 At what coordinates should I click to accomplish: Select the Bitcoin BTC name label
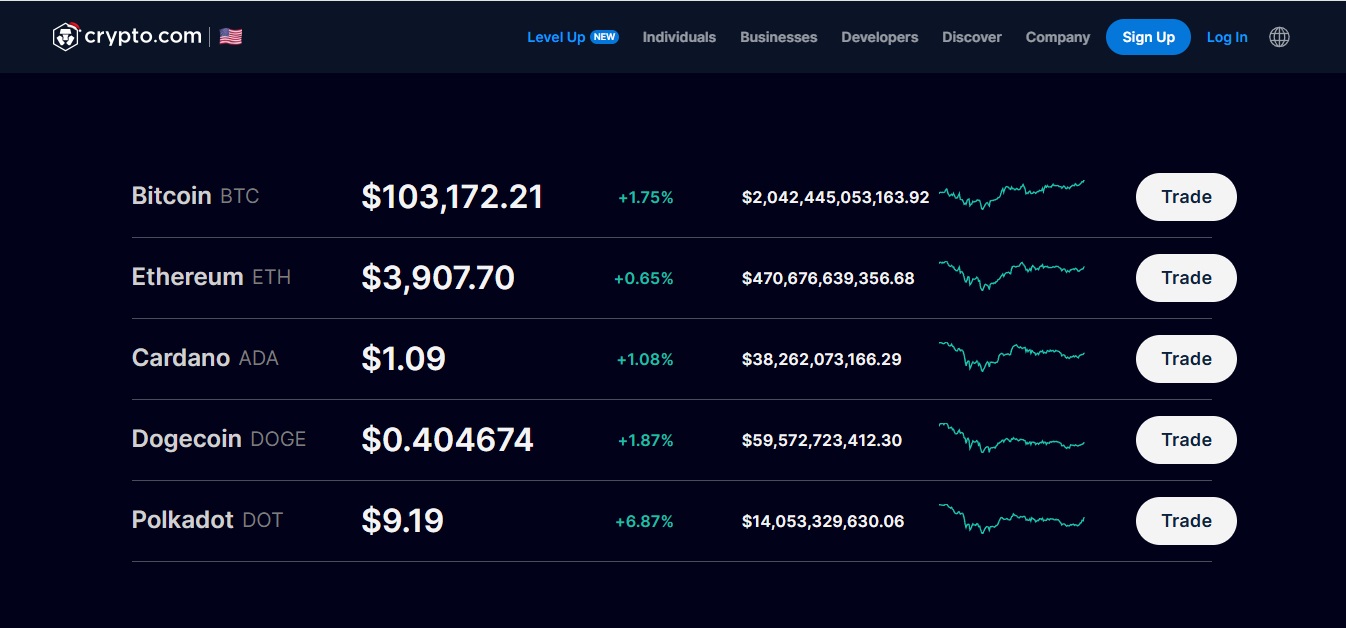coord(196,196)
